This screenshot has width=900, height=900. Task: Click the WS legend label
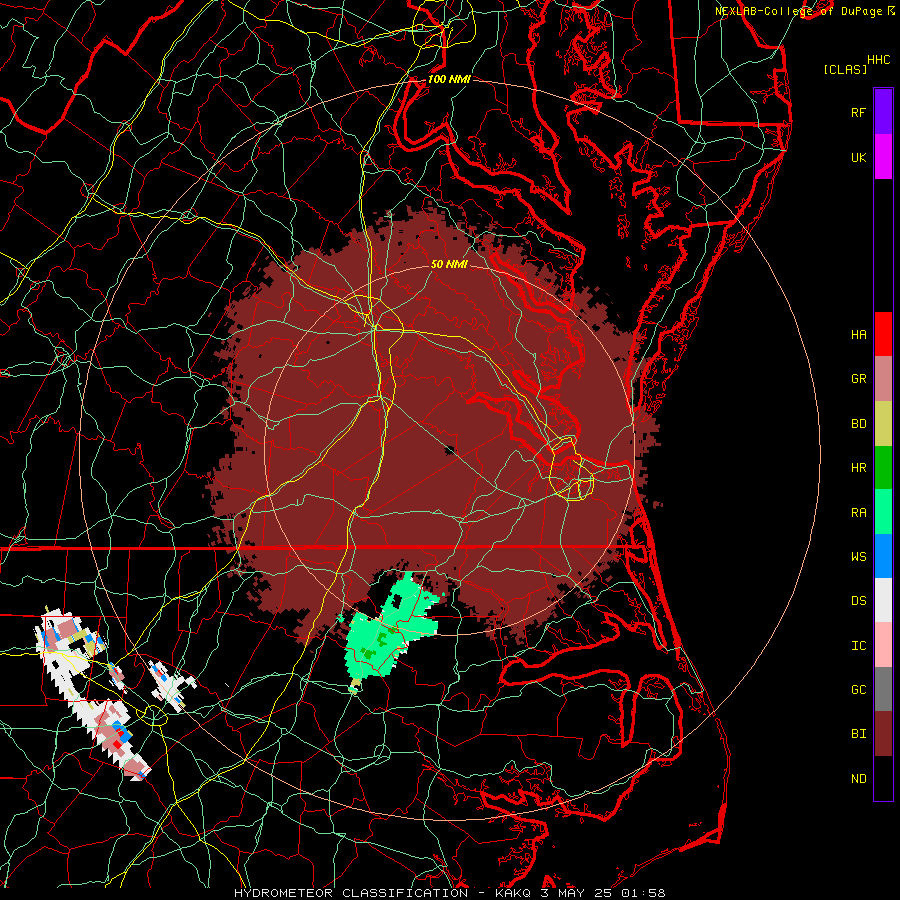(x=858, y=556)
